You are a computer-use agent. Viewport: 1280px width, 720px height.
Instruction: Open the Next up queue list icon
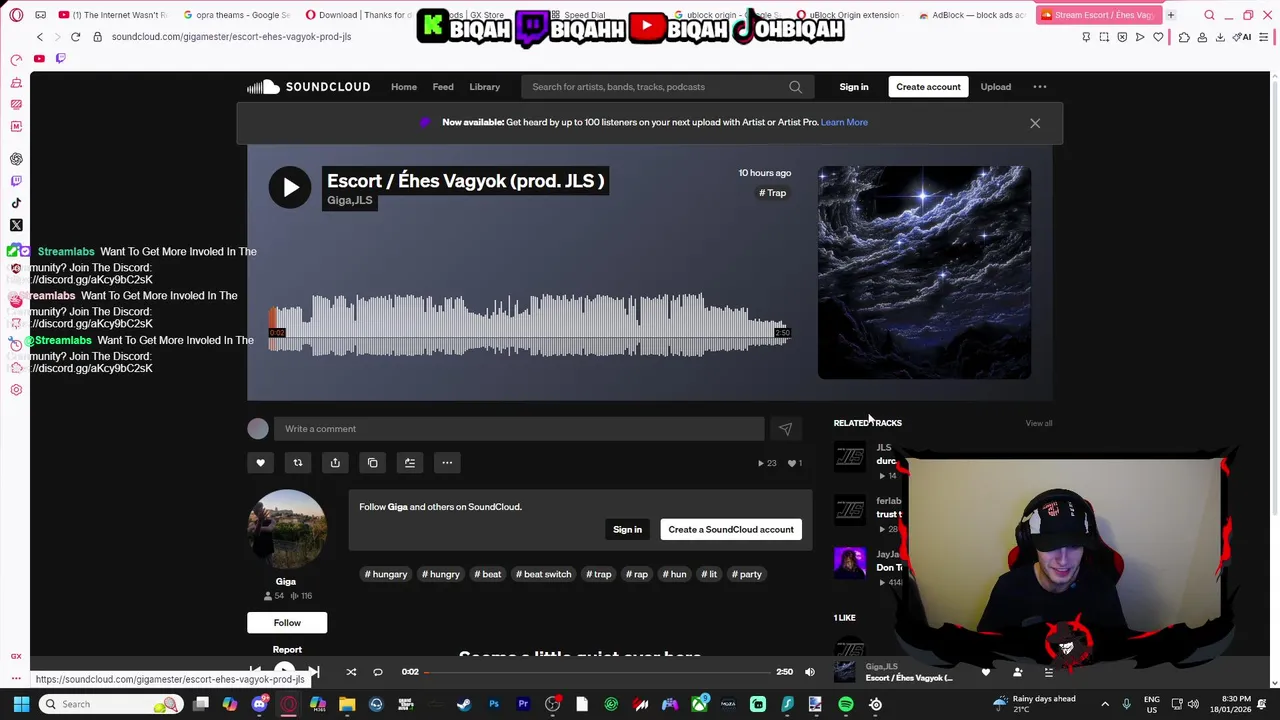[1048, 672]
